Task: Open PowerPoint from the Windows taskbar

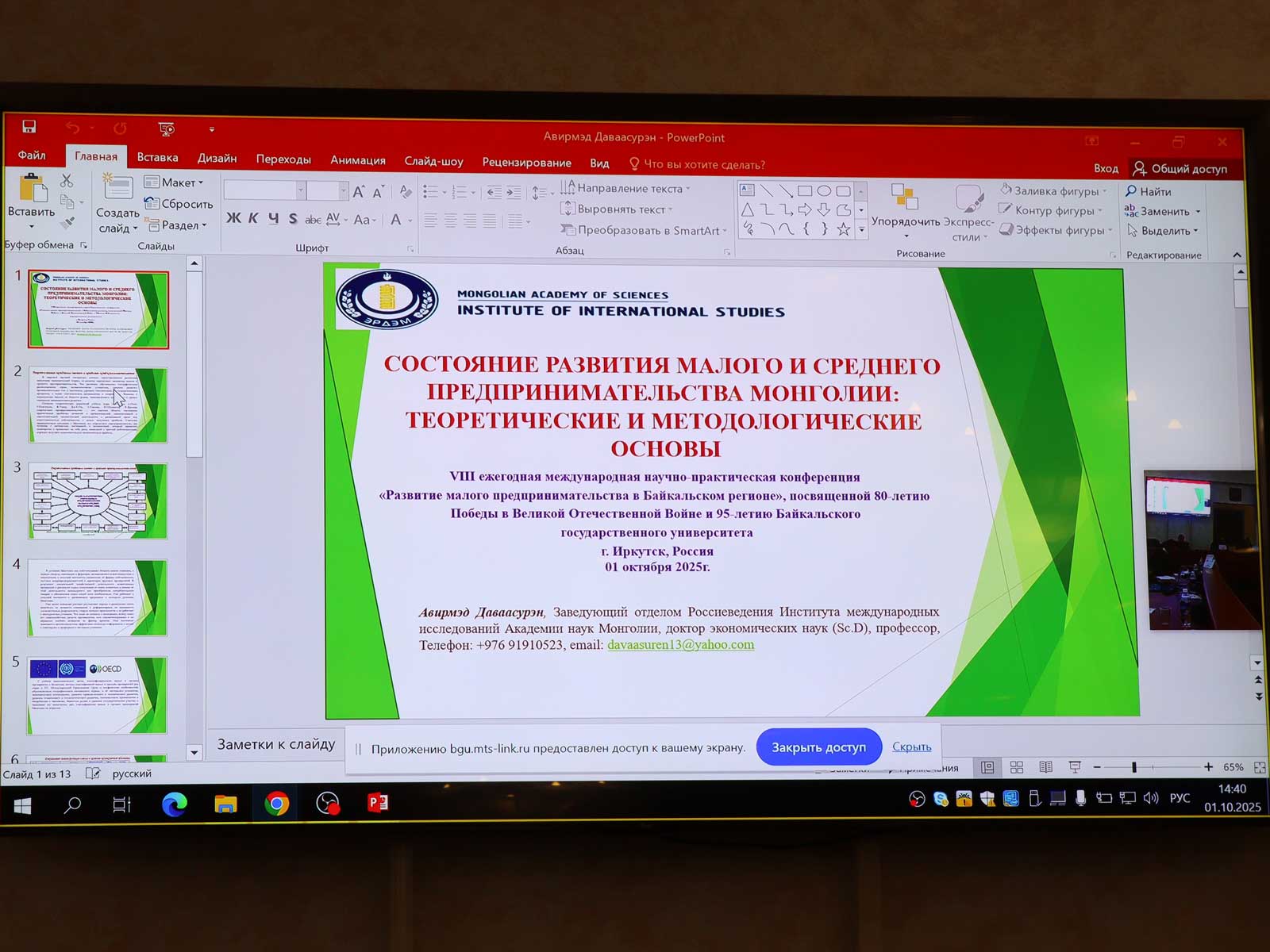Action: [x=378, y=804]
